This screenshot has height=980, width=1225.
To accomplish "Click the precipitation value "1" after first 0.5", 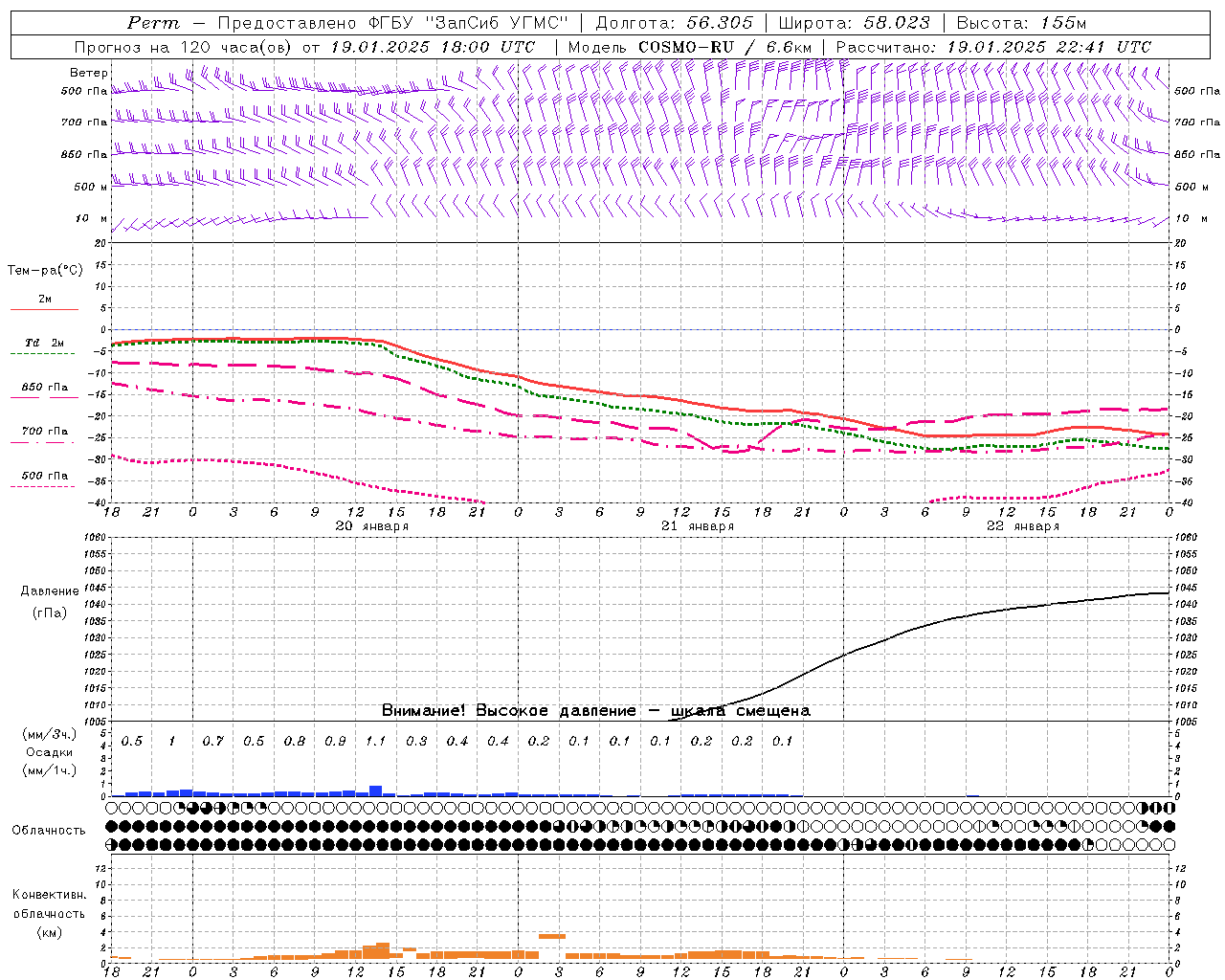I will click(172, 742).
